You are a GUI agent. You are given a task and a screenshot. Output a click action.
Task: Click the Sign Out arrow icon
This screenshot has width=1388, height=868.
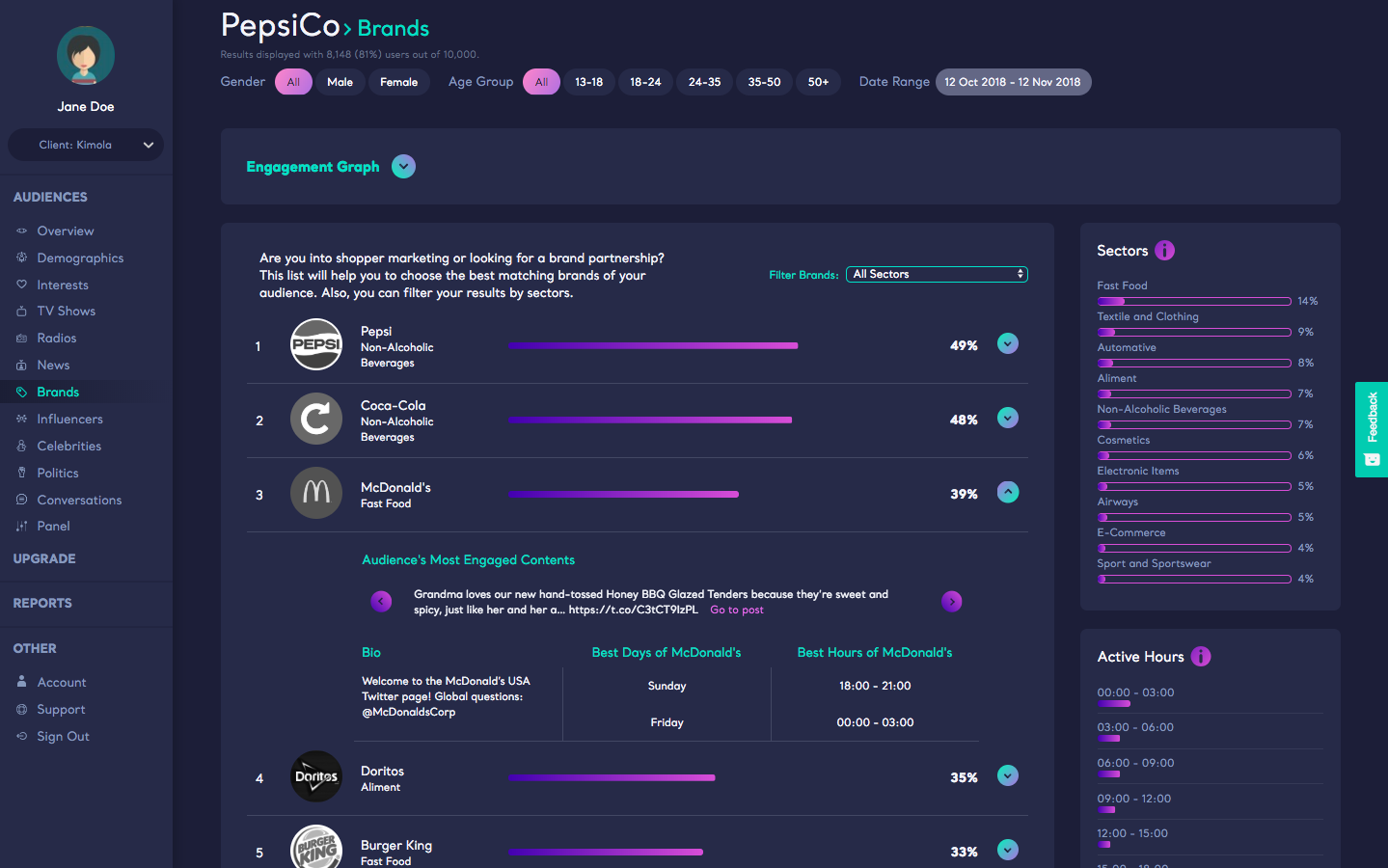[x=21, y=736]
